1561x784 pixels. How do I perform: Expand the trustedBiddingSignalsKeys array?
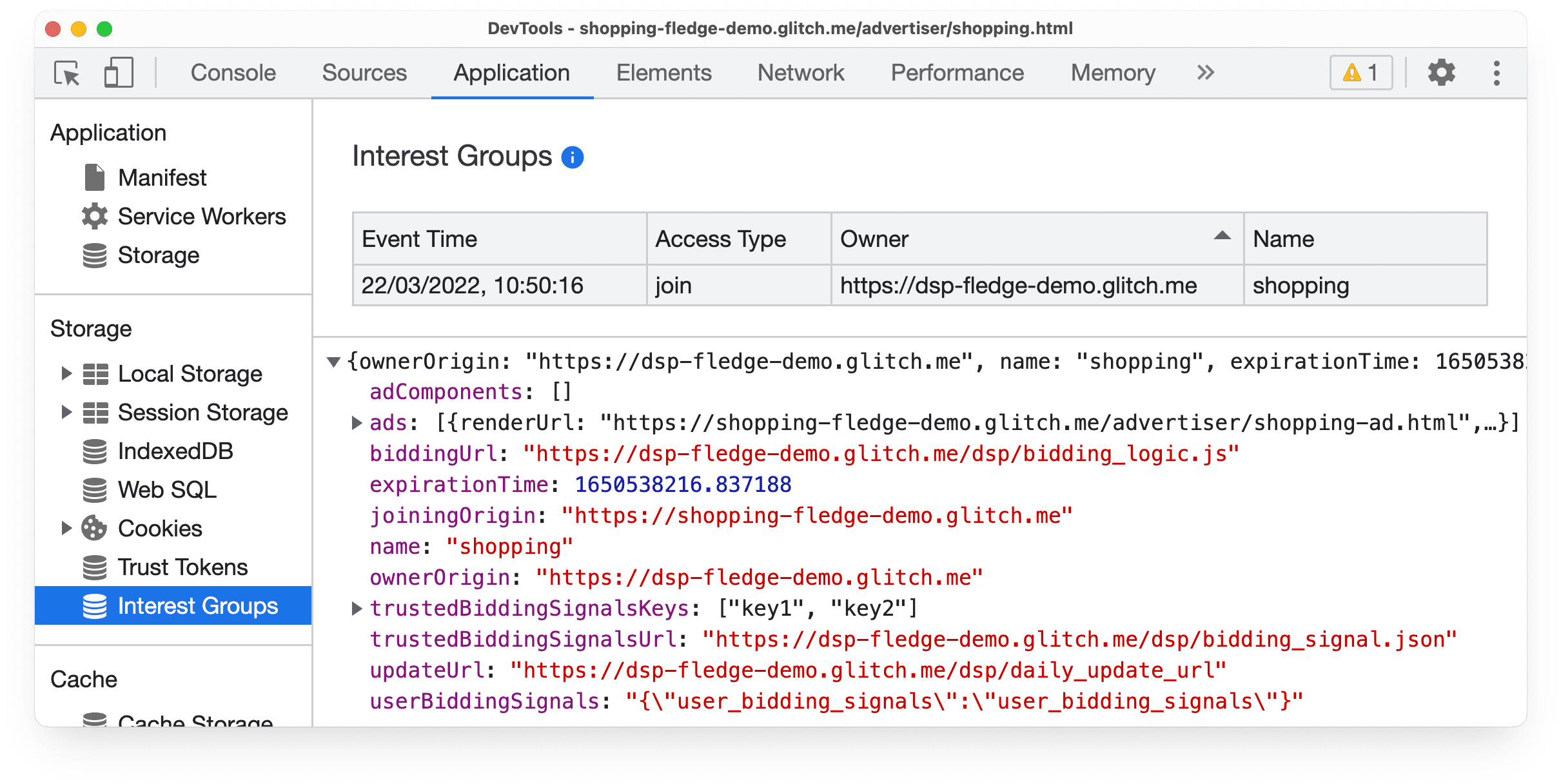(356, 607)
